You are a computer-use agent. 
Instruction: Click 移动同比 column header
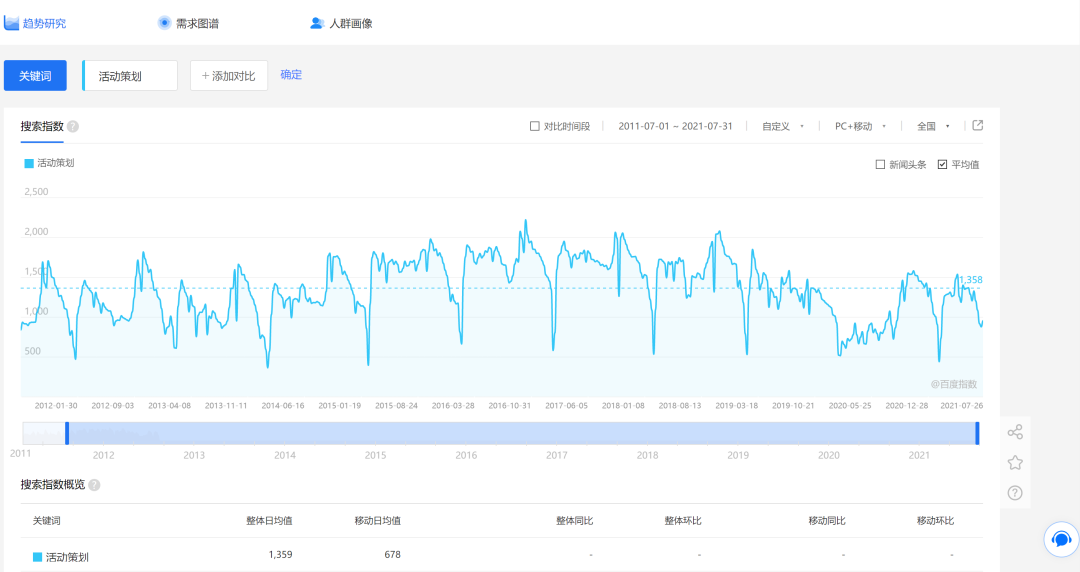point(827,520)
